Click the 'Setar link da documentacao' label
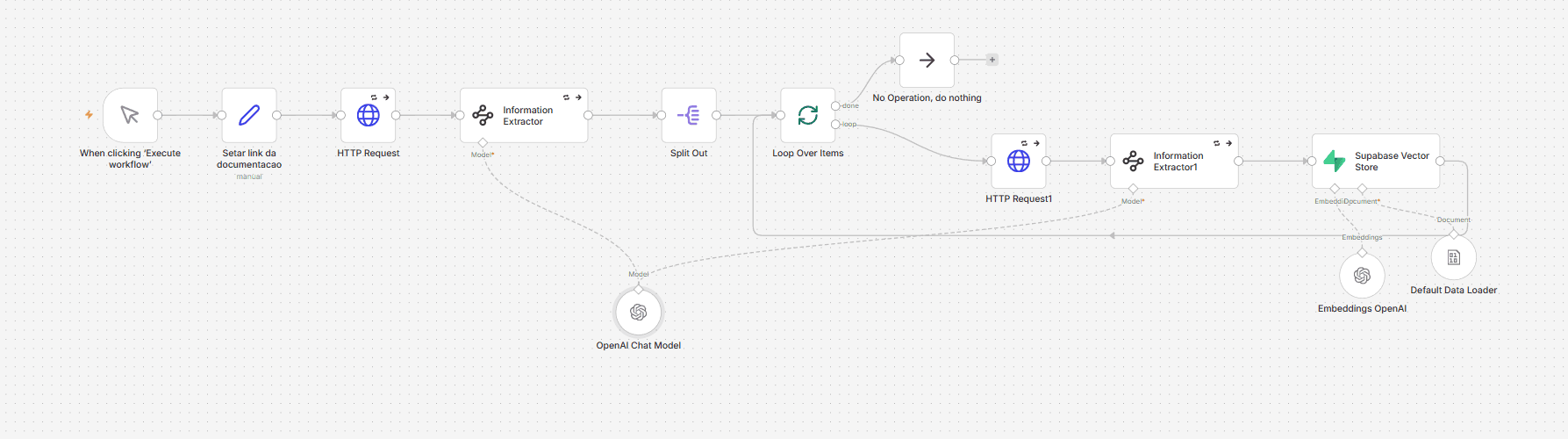 coord(249,159)
